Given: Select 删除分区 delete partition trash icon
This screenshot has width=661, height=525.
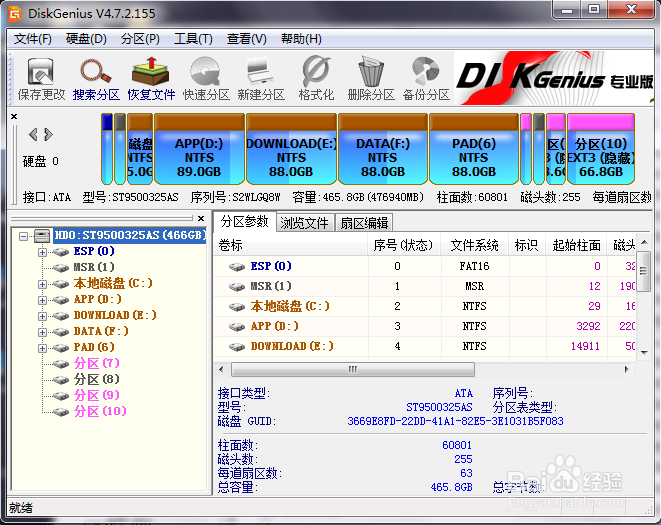Looking at the screenshot, I should pyautogui.click(x=371, y=79).
